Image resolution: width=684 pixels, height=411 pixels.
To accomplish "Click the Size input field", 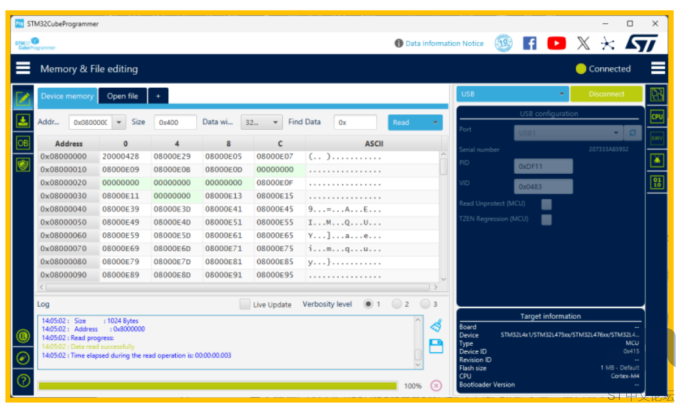I will (175, 122).
